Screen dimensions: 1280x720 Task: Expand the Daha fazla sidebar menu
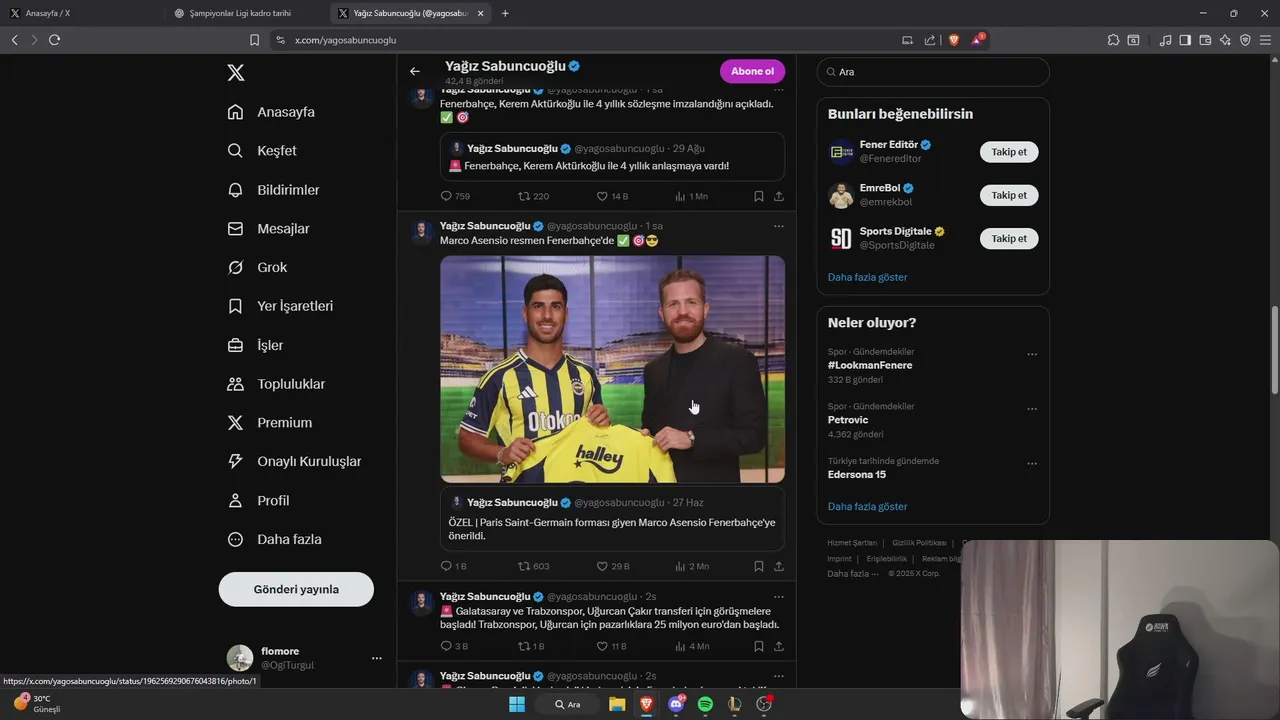tap(274, 539)
